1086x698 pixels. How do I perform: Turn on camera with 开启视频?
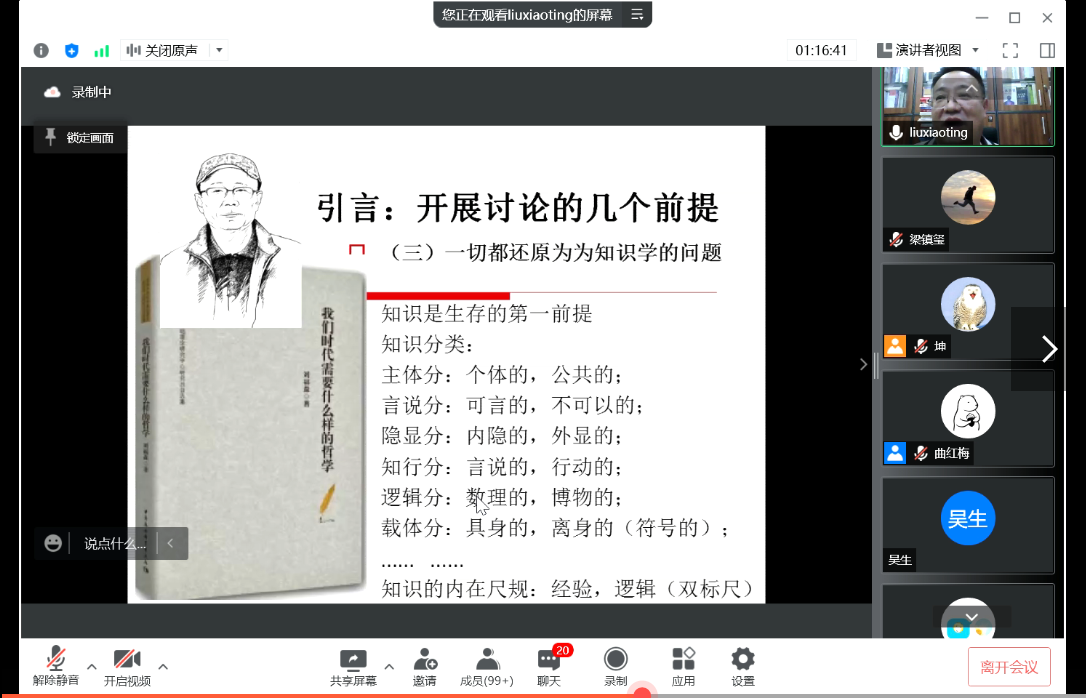127,666
